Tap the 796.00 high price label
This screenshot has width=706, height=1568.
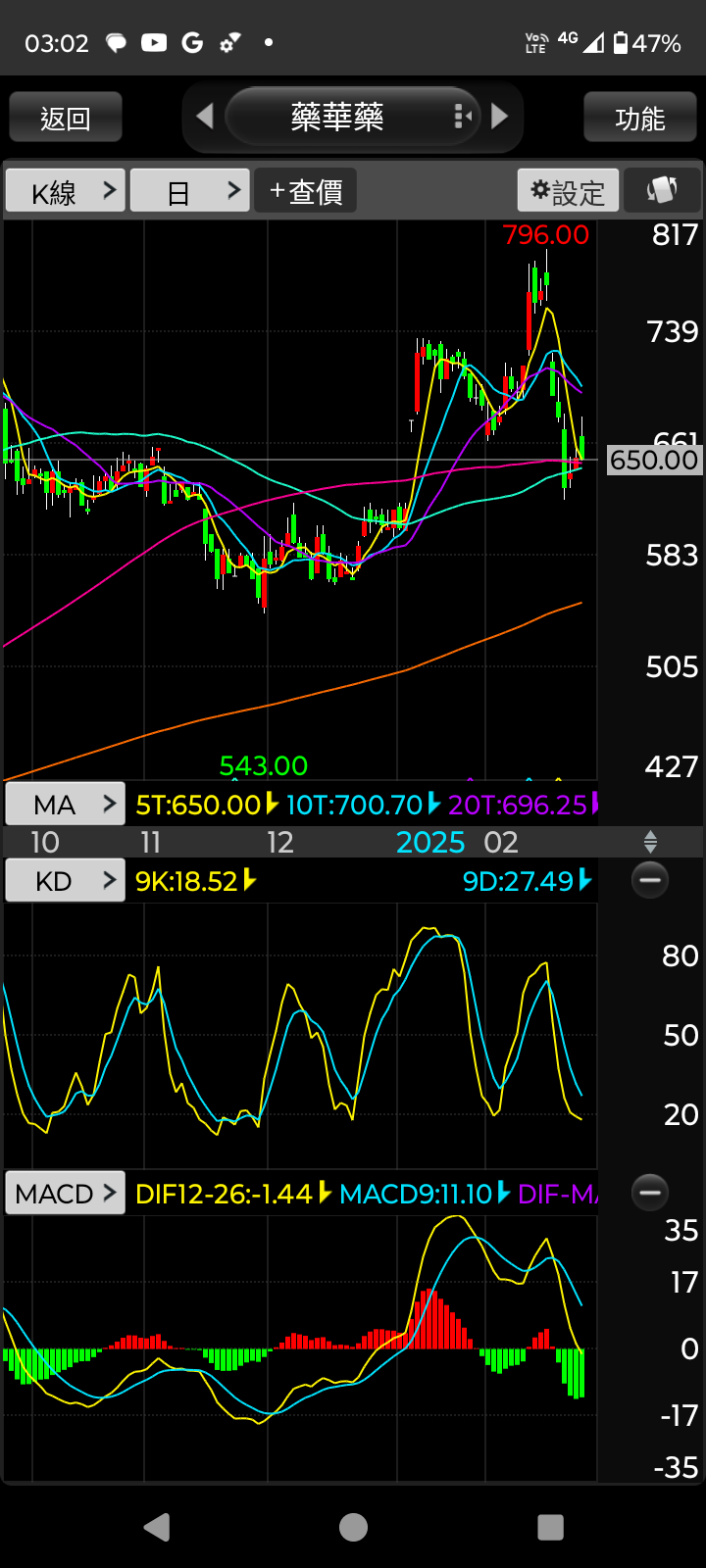tap(545, 235)
